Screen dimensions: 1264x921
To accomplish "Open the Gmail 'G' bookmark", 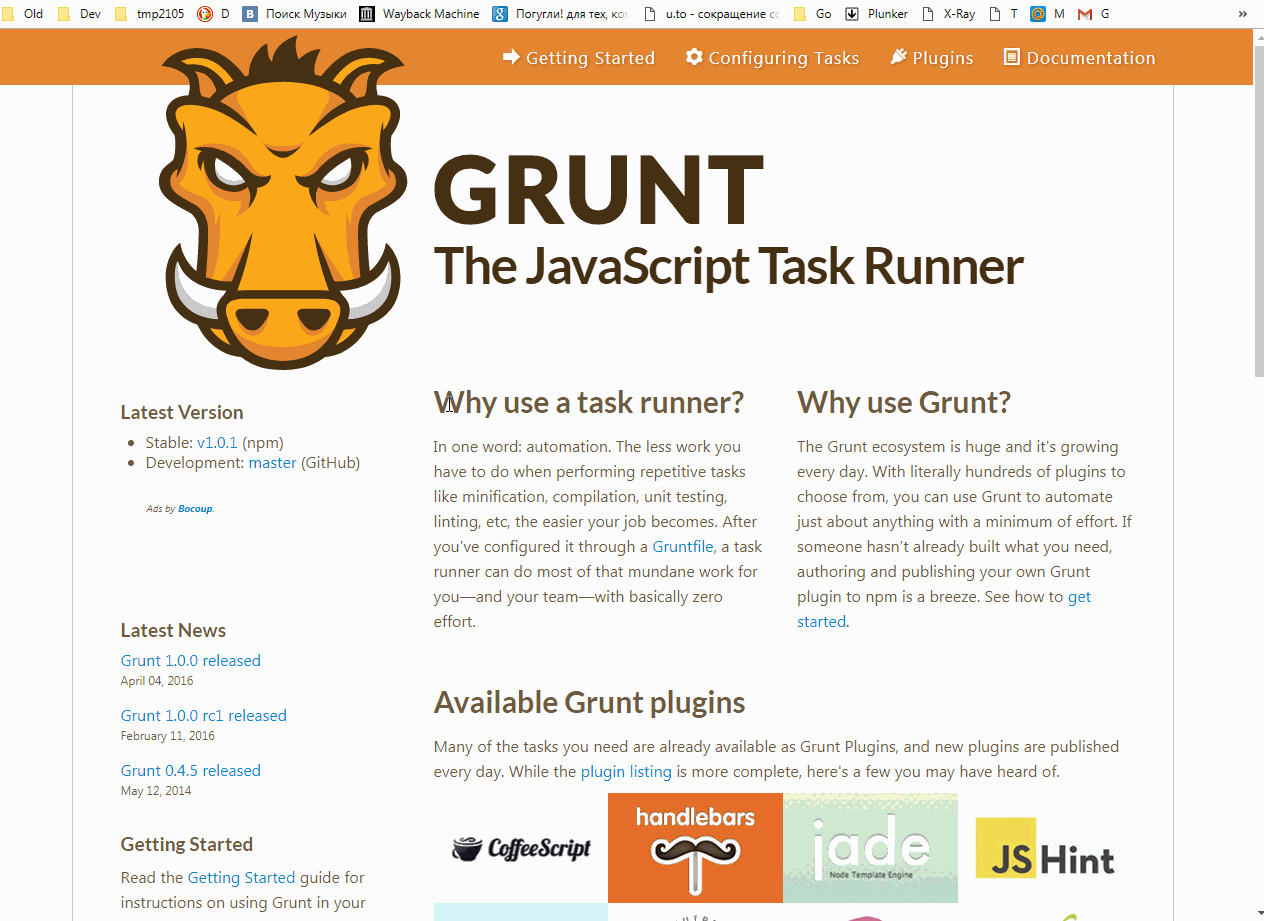I will point(1093,14).
